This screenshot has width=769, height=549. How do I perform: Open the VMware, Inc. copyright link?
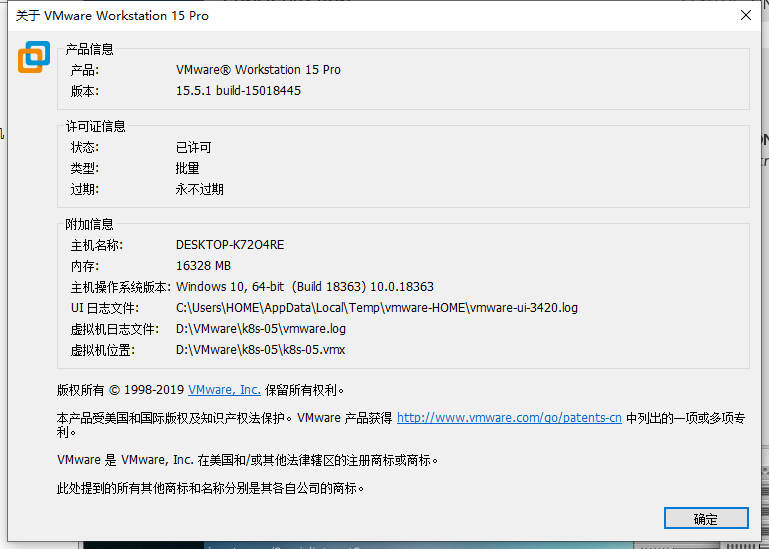224,390
